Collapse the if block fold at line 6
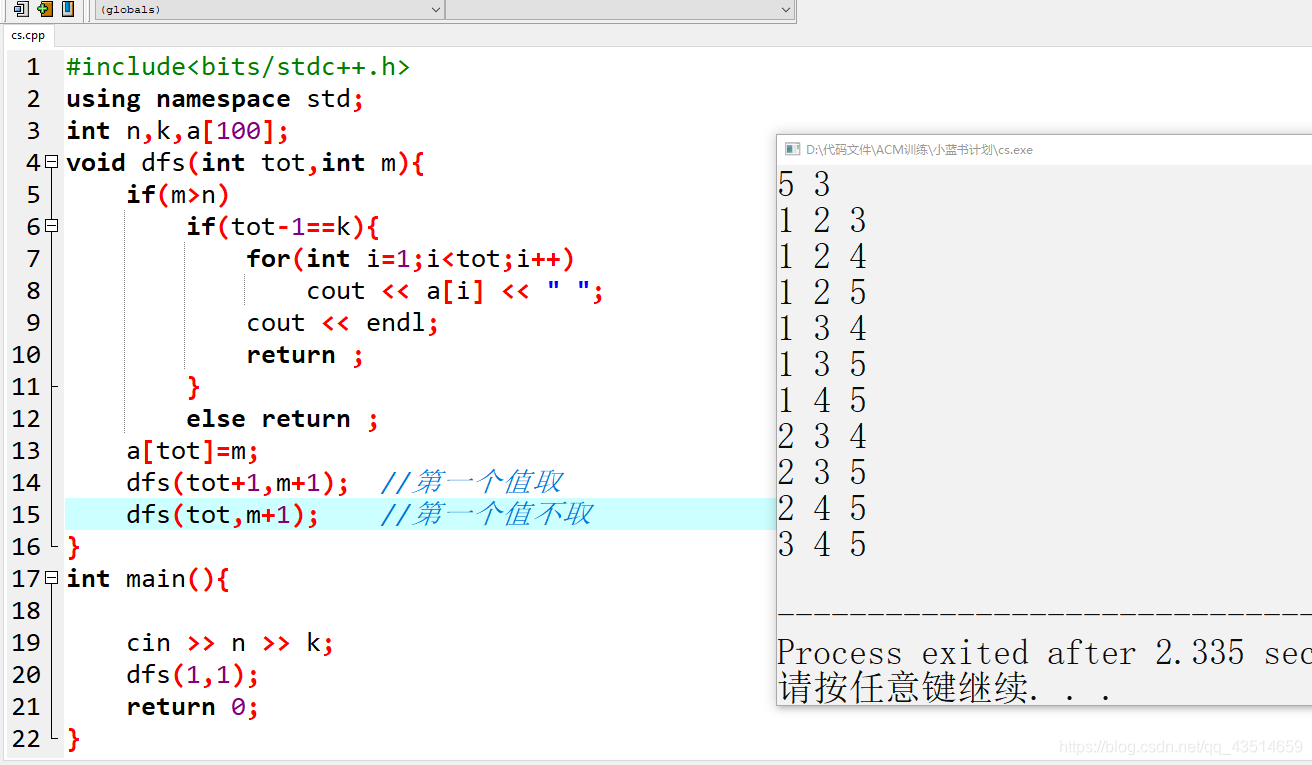 pyautogui.click(x=52, y=226)
